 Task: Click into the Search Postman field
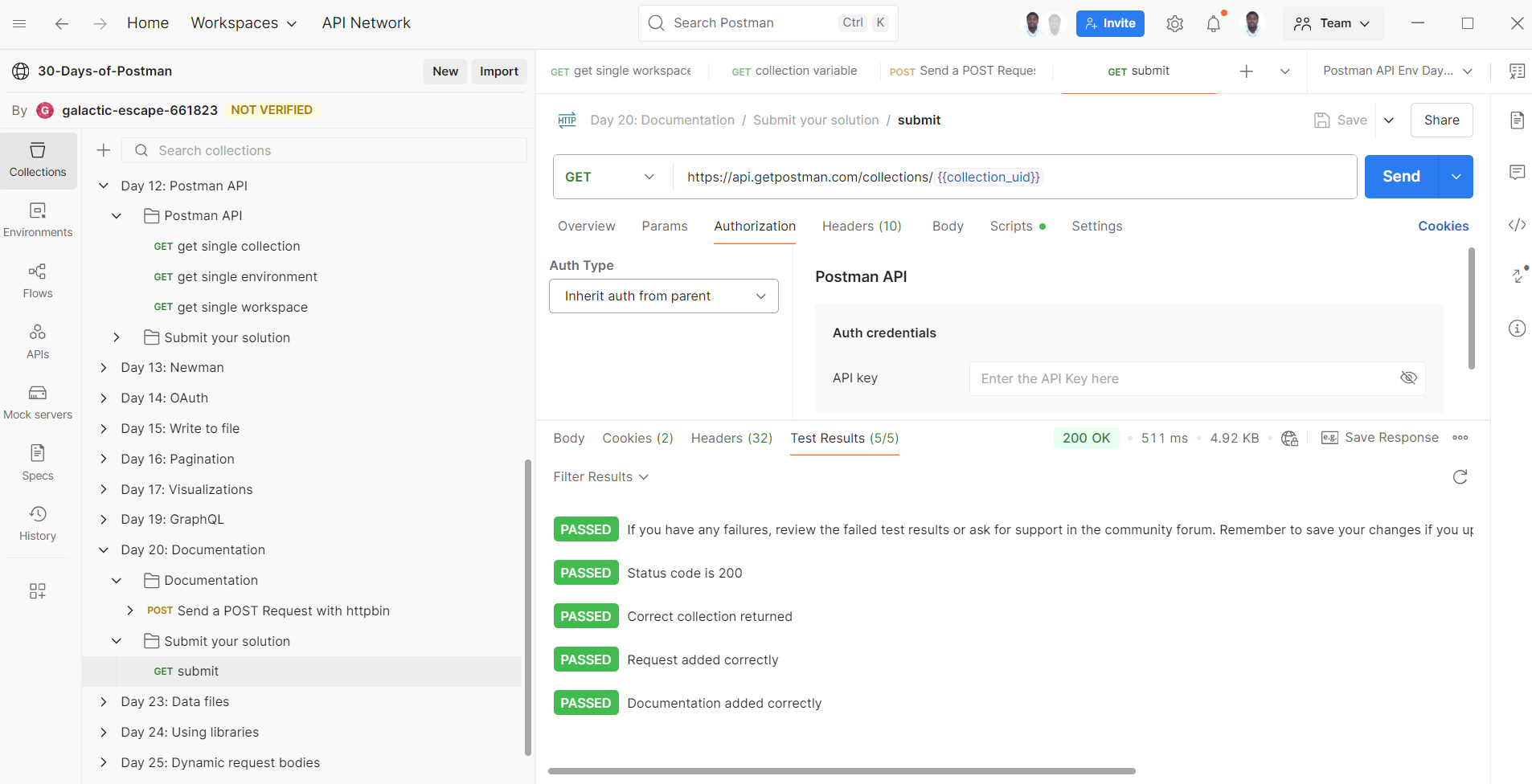(x=768, y=23)
